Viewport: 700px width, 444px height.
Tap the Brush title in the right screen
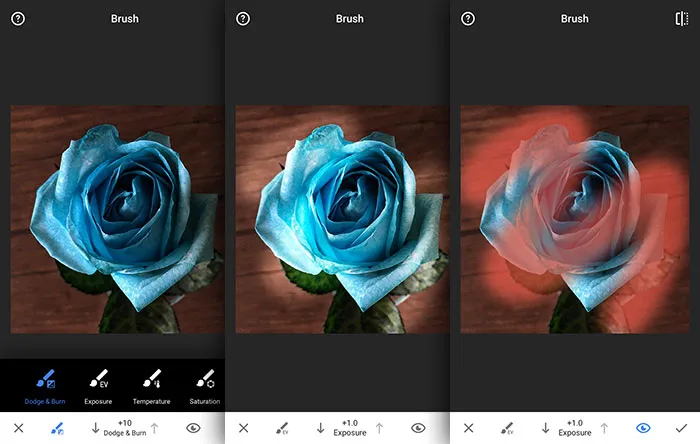click(575, 19)
